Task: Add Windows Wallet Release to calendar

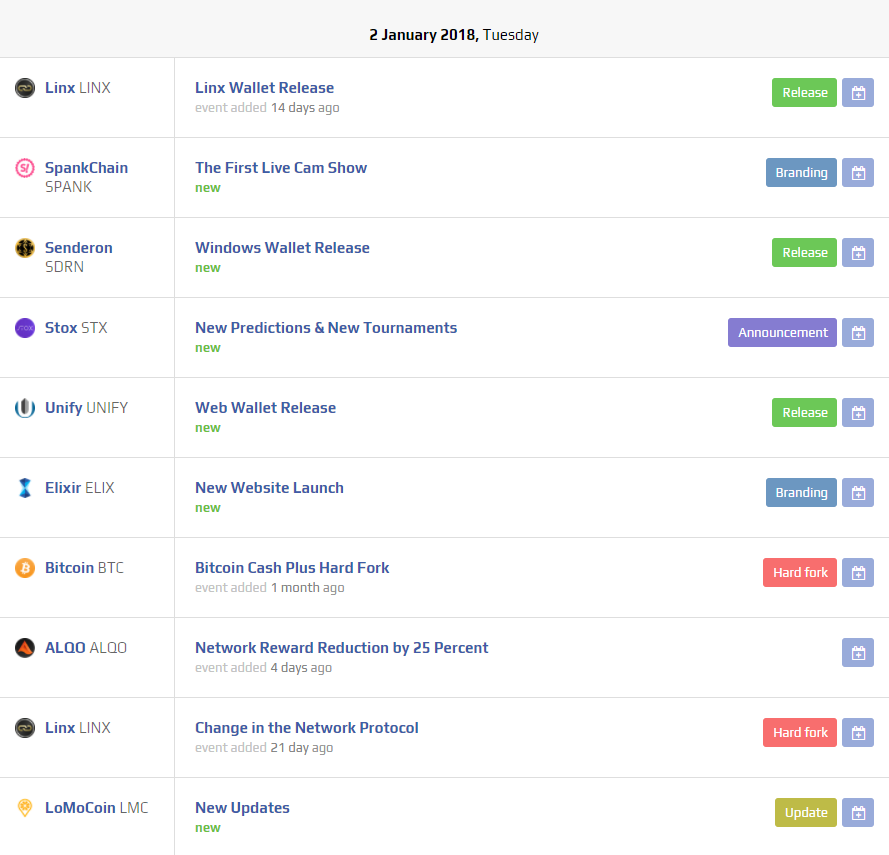Action: tap(858, 252)
